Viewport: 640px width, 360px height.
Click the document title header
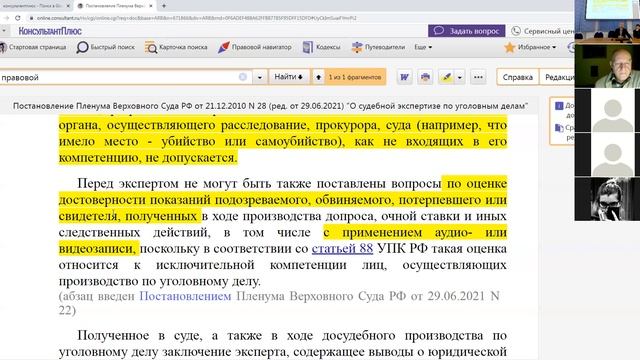pyautogui.click(x=270, y=106)
